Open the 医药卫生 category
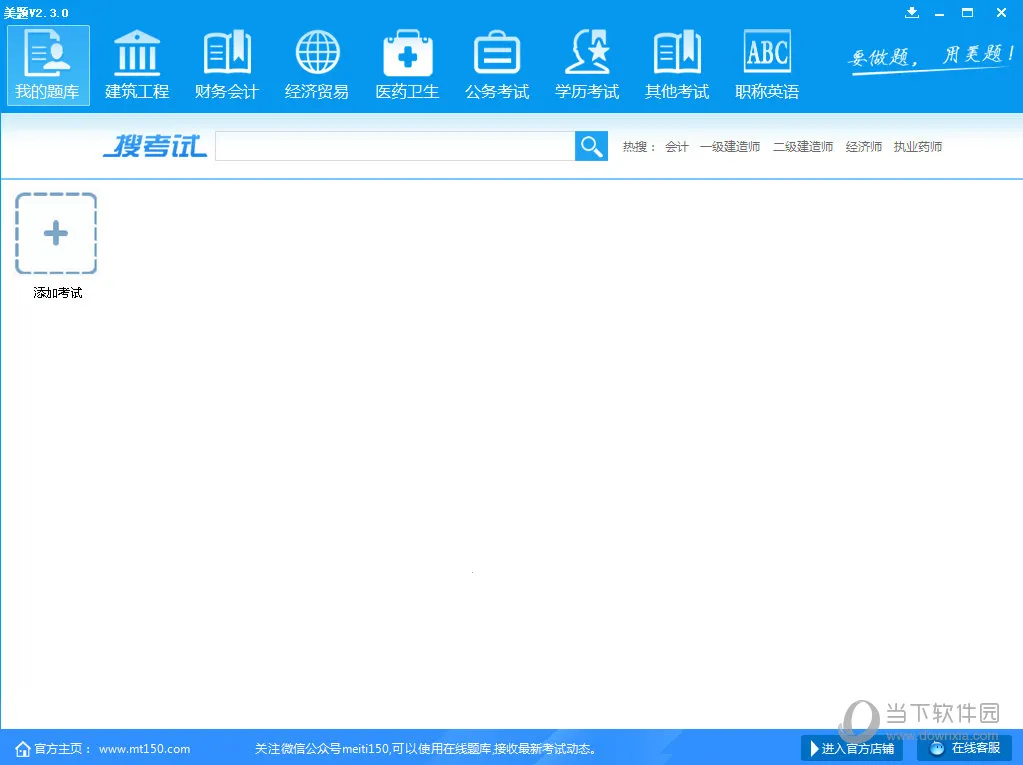 tap(406, 63)
